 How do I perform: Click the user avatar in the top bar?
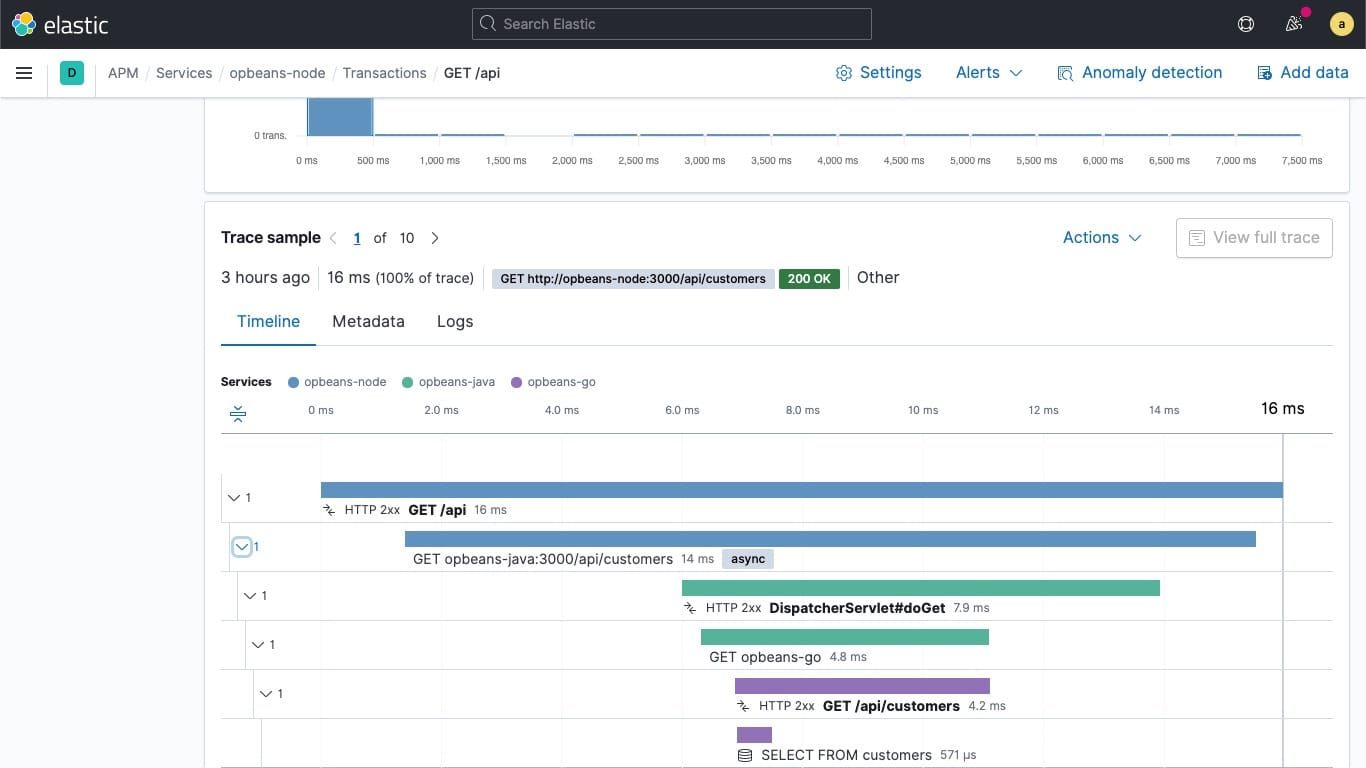coord(1341,23)
